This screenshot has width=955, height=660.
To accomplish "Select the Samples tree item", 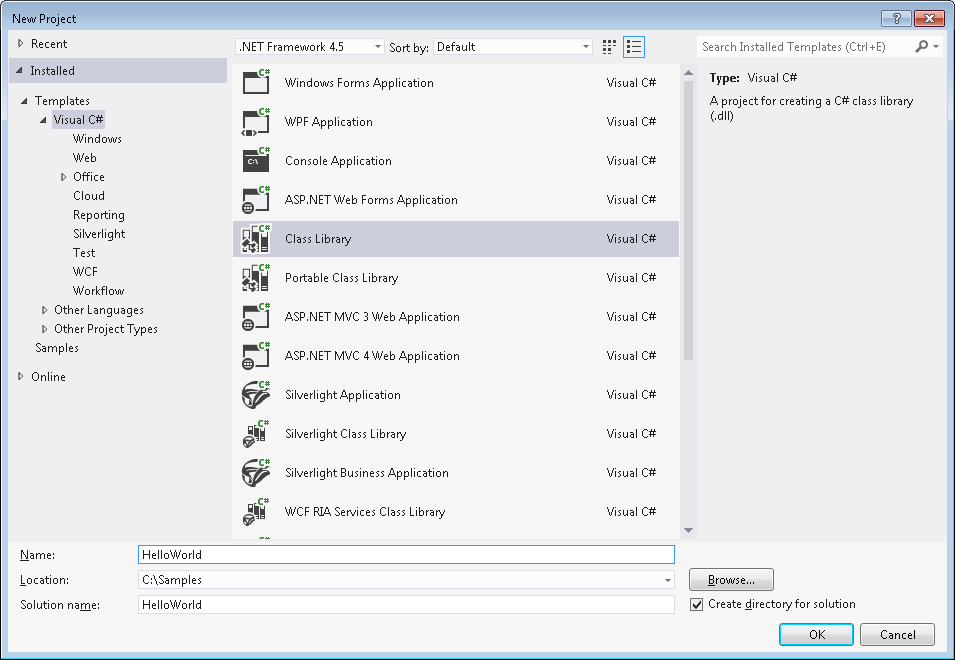I will [57, 348].
